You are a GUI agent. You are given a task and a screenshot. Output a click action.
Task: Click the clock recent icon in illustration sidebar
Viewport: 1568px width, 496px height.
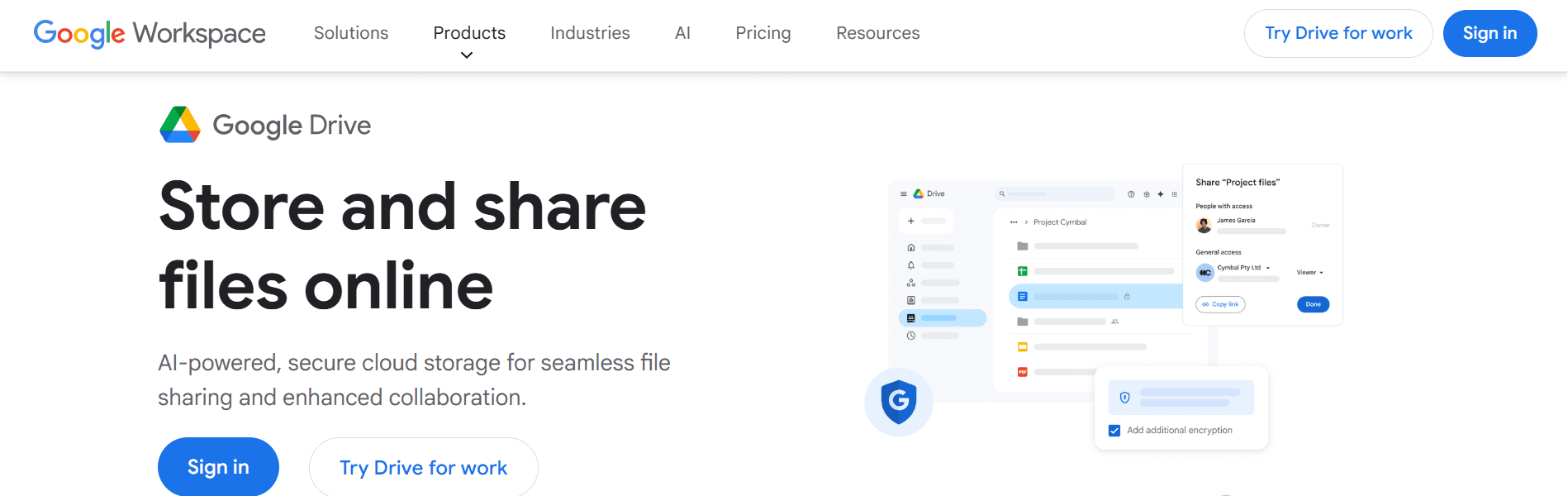[911, 336]
